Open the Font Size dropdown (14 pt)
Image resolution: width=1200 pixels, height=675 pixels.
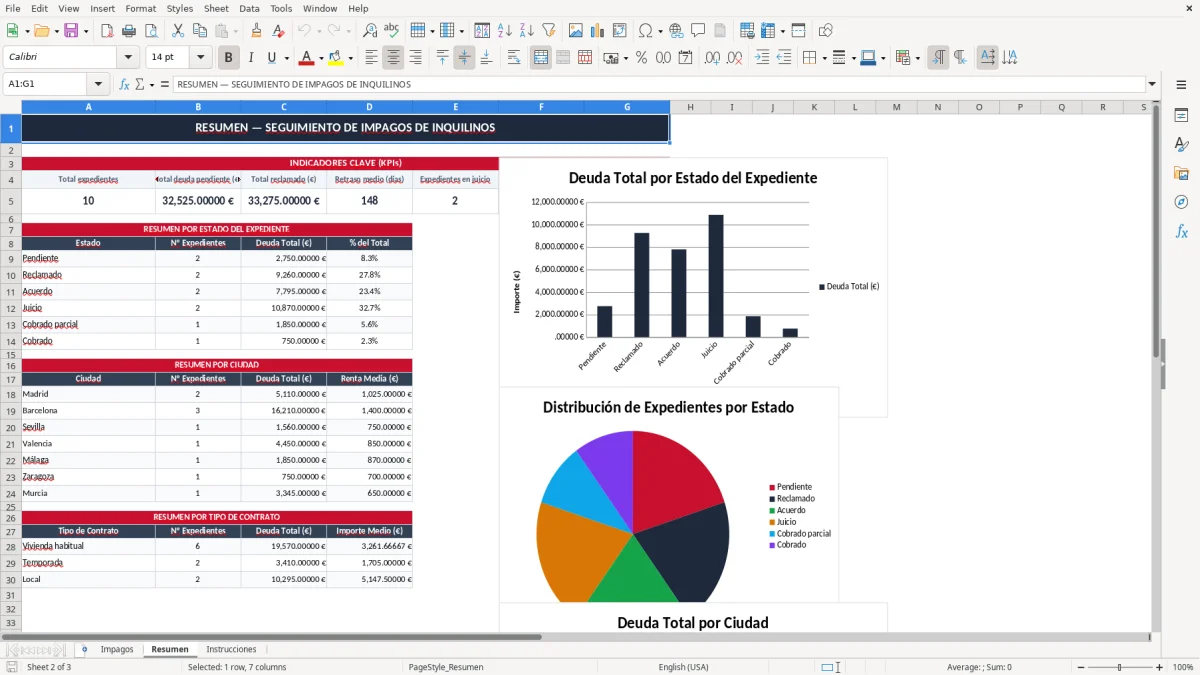point(201,58)
